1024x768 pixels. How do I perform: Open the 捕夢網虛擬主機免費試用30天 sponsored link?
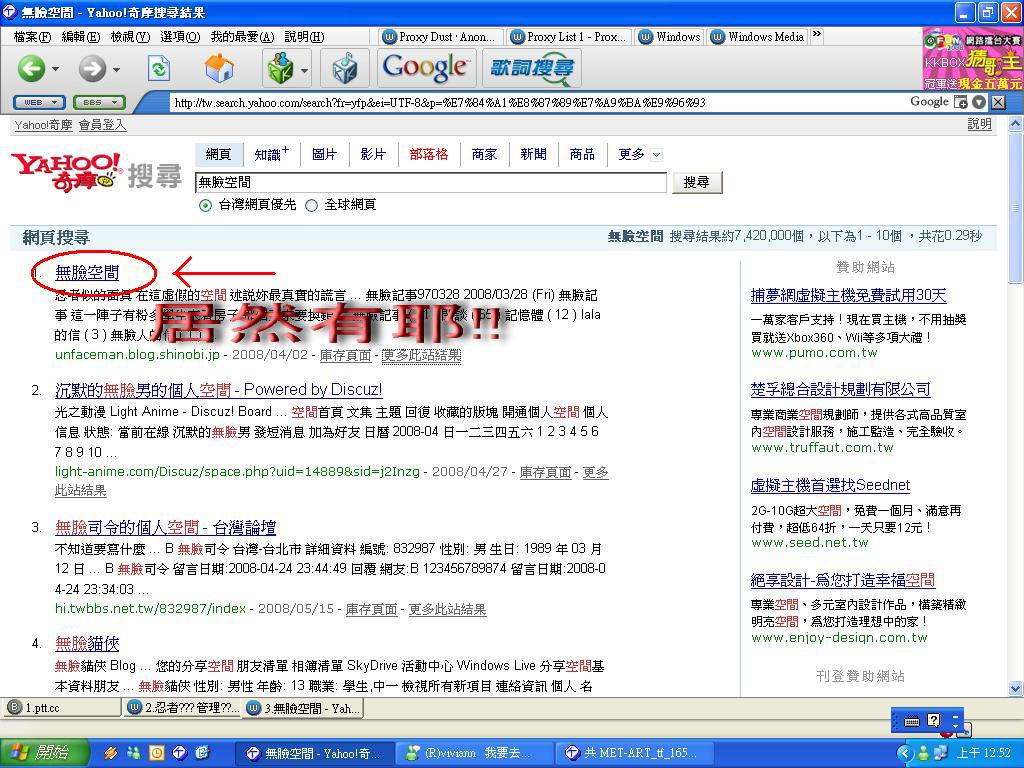(848, 296)
